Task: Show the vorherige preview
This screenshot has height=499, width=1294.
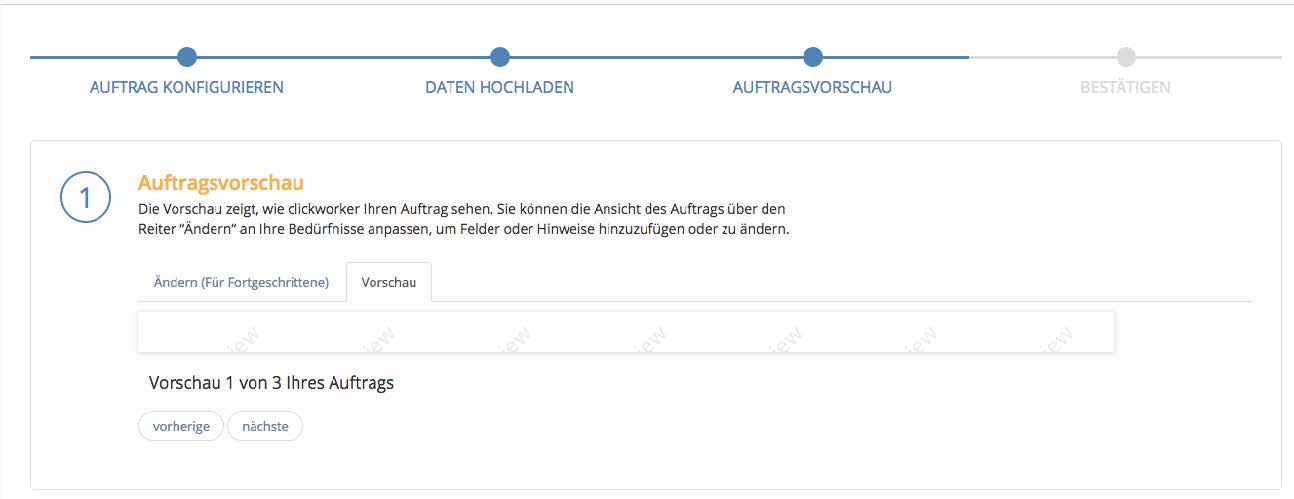Action: pos(181,426)
